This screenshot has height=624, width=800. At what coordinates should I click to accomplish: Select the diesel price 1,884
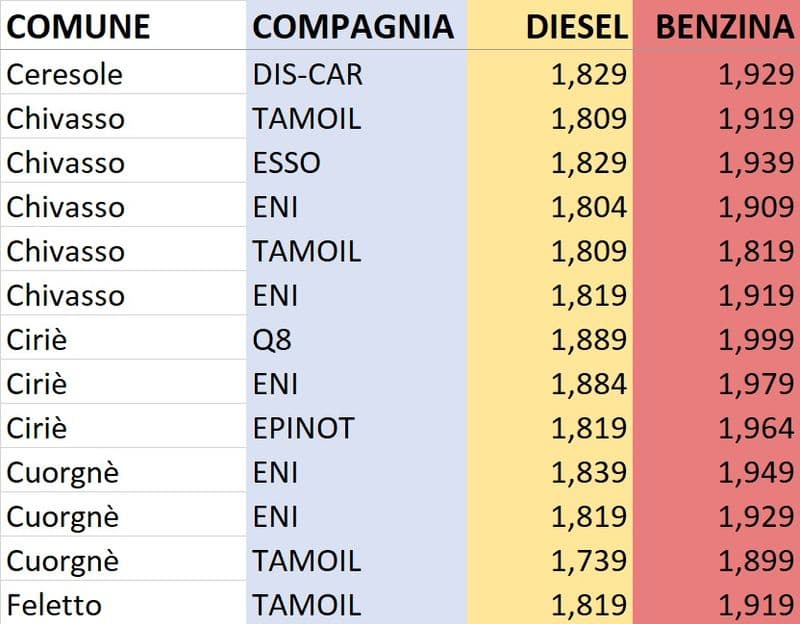click(588, 384)
